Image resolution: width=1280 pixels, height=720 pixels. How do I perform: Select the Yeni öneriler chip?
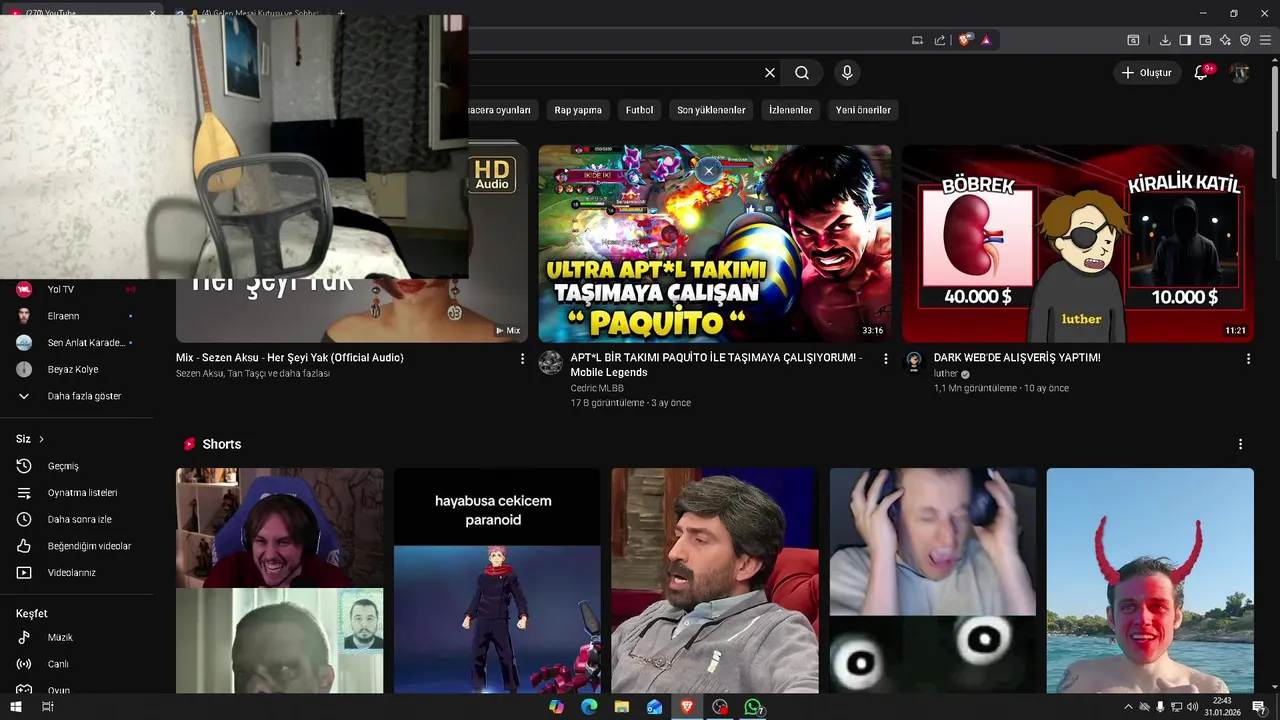tap(863, 110)
